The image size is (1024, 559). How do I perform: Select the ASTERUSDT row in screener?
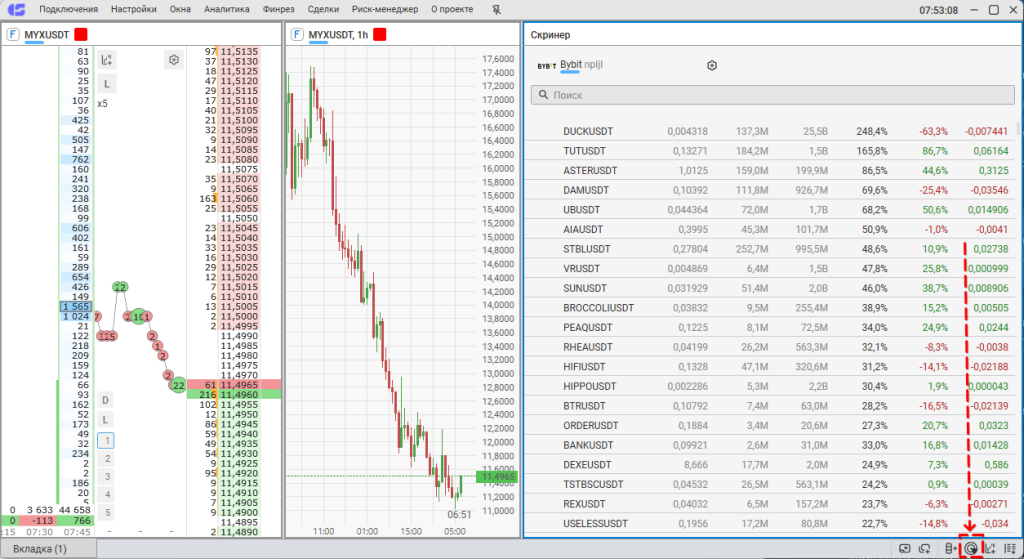tap(590, 170)
